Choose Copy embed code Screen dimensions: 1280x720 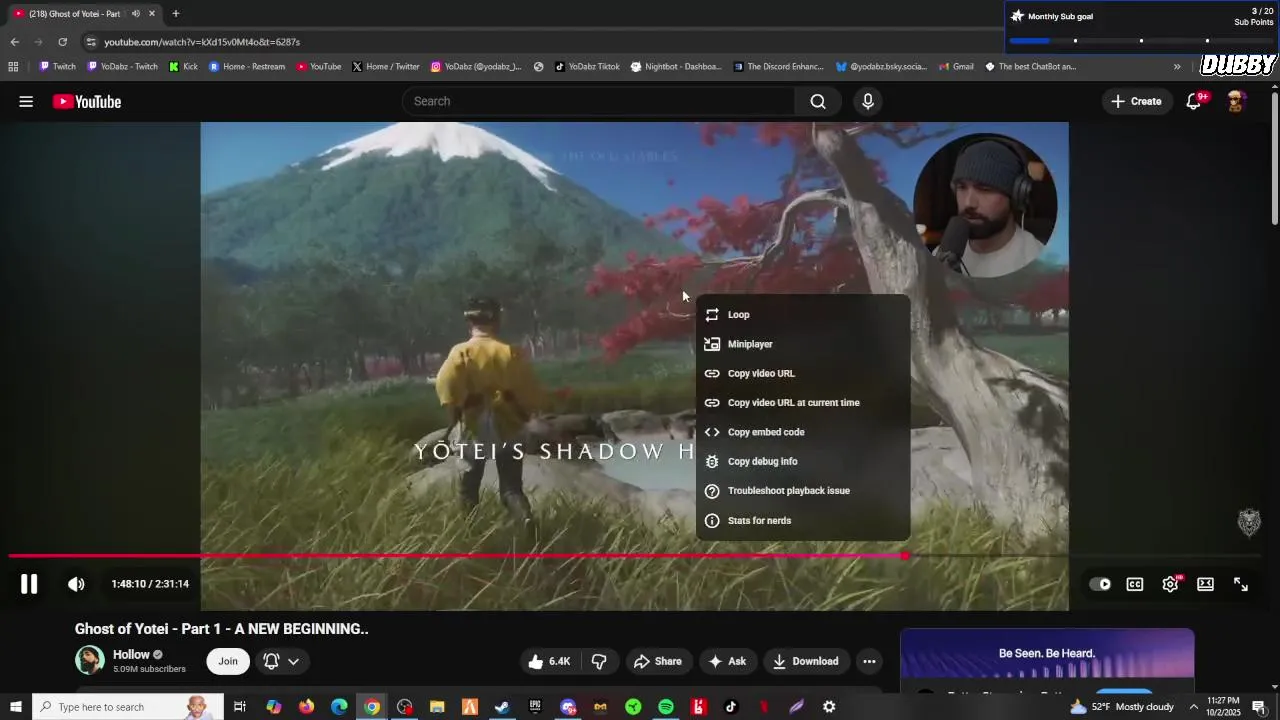click(803, 432)
